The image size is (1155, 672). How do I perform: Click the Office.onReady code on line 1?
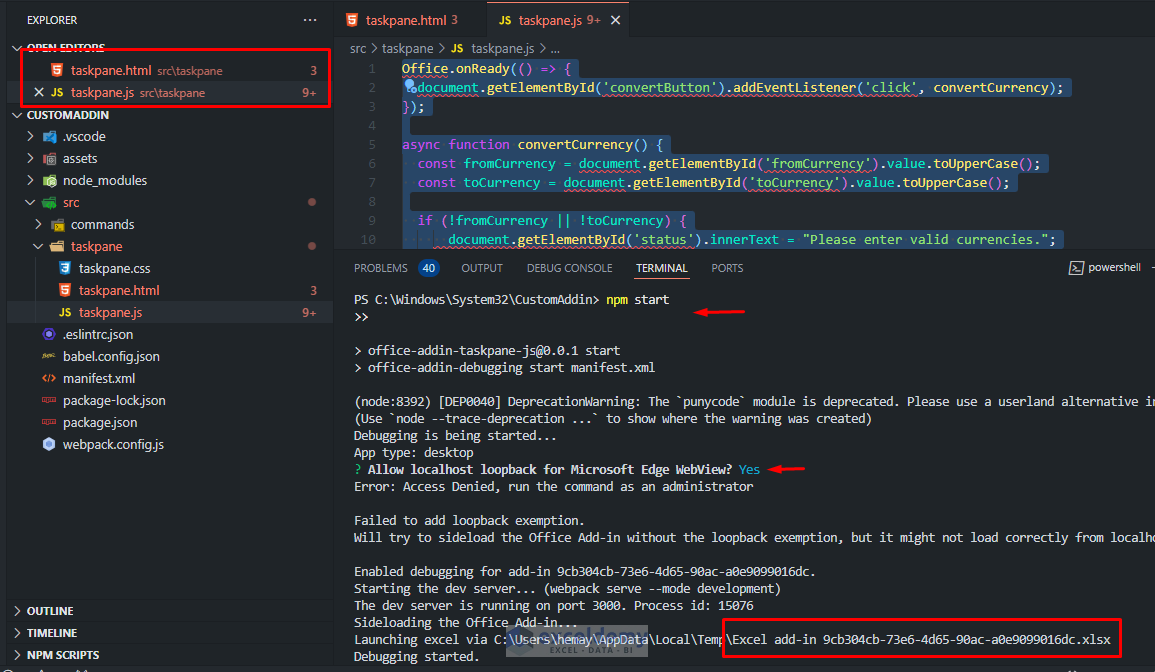[486, 69]
